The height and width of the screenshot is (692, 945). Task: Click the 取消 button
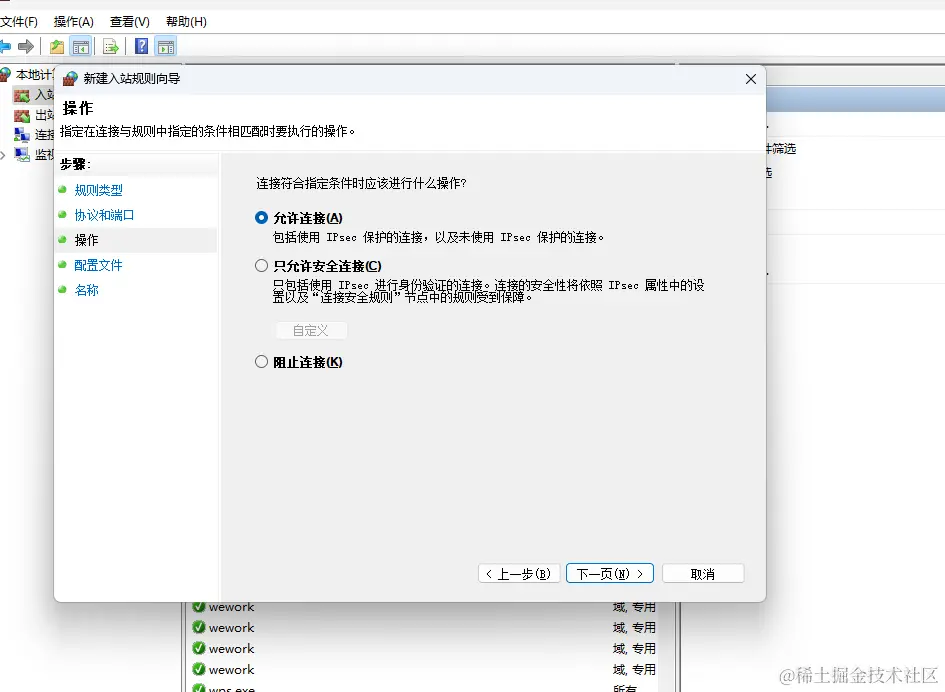(703, 573)
